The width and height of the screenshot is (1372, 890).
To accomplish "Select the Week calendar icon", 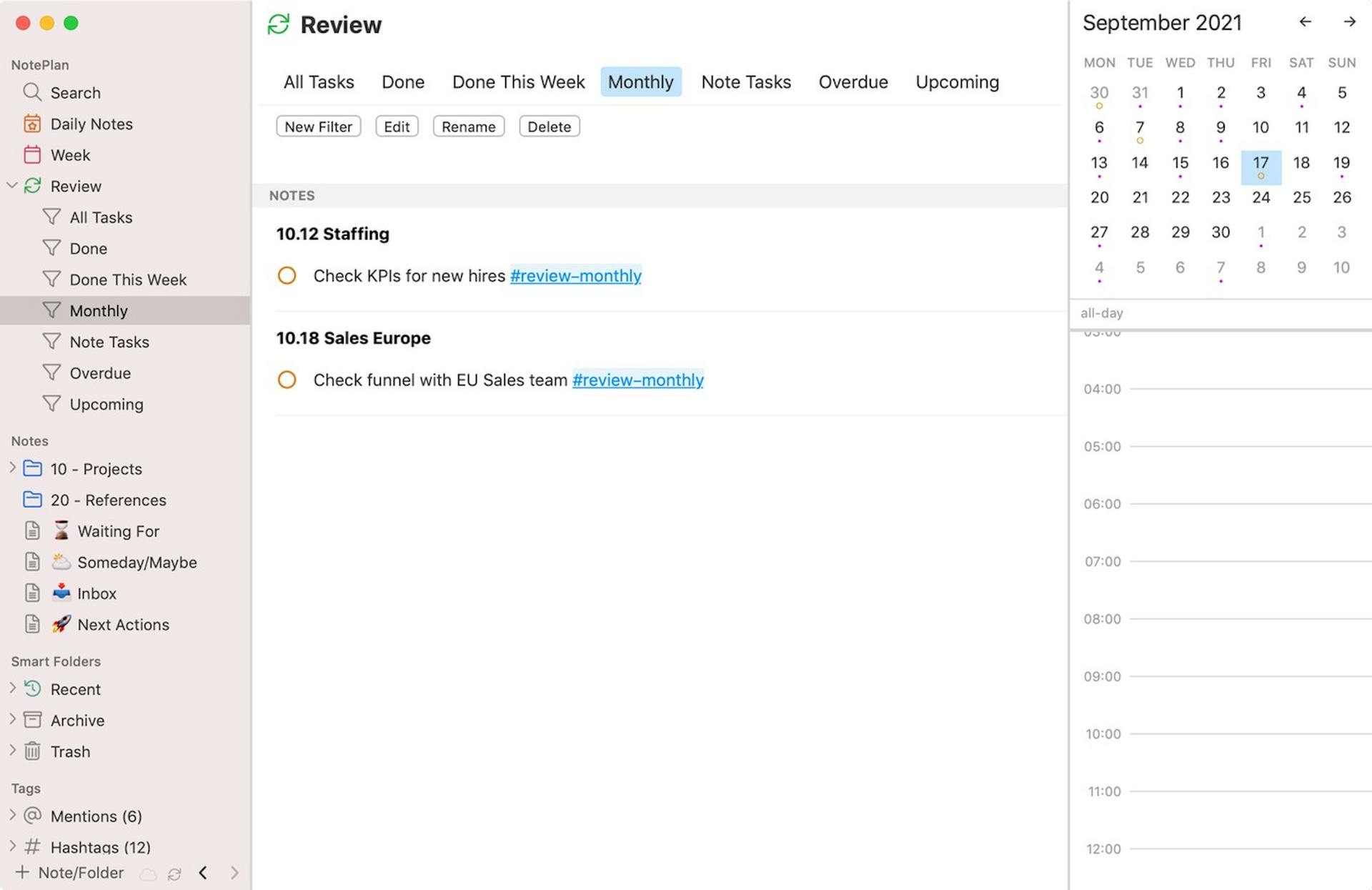I will point(31,154).
